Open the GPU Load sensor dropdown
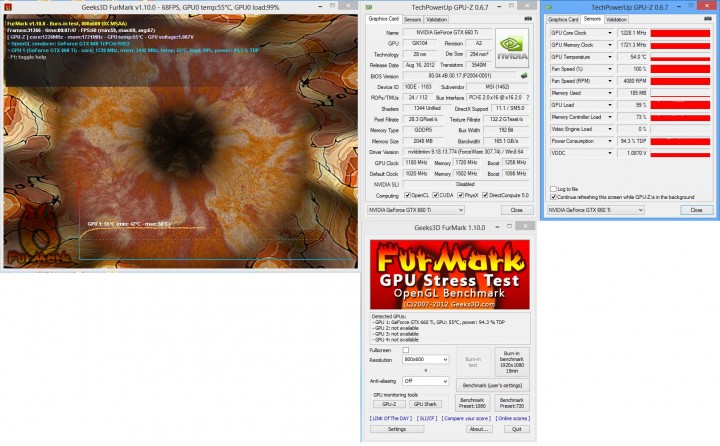This screenshot has width=720, height=446. (x=610, y=105)
